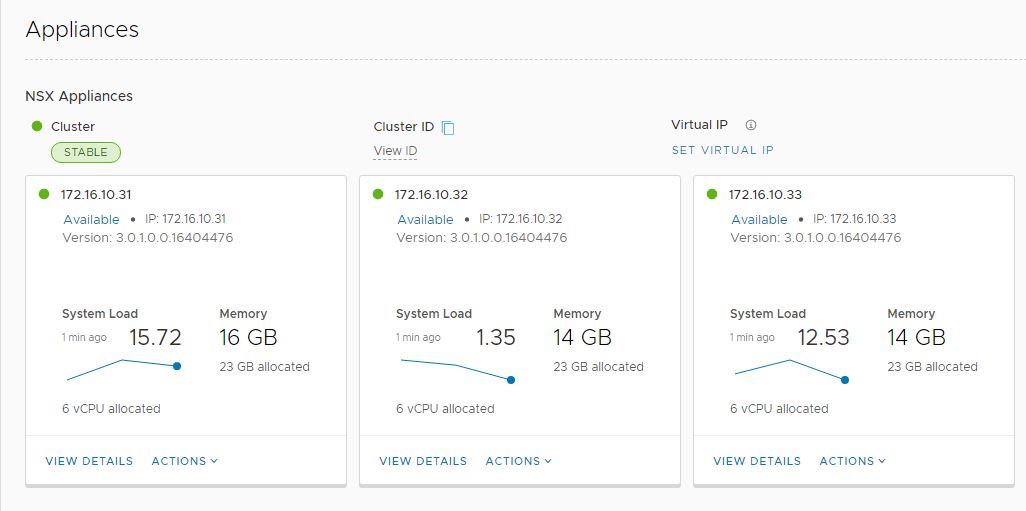Click the Available status link for 172.16.10.31
This screenshot has width=1026, height=511.
point(91,219)
